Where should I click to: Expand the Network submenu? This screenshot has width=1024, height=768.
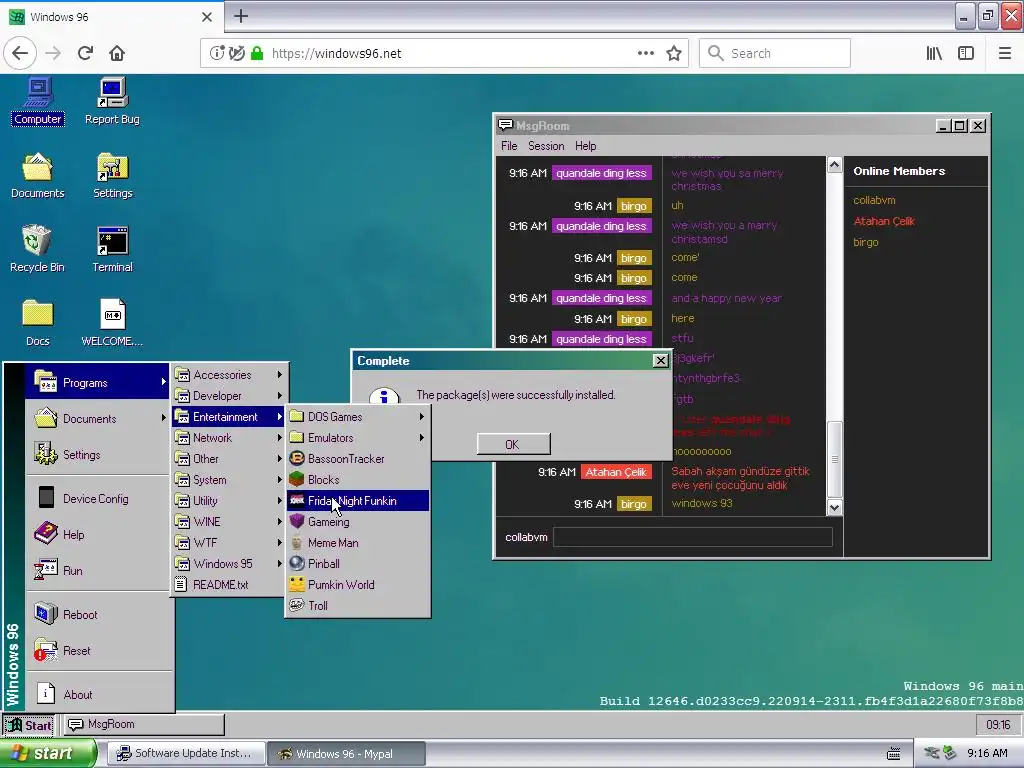[x=229, y=438]
